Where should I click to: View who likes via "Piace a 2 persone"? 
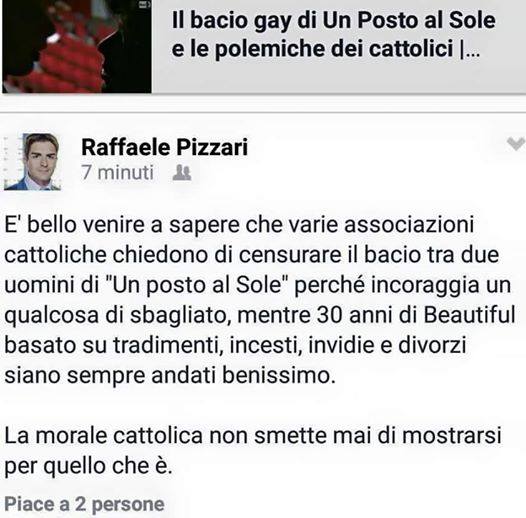pyautogui.click(x=84, y=504)
